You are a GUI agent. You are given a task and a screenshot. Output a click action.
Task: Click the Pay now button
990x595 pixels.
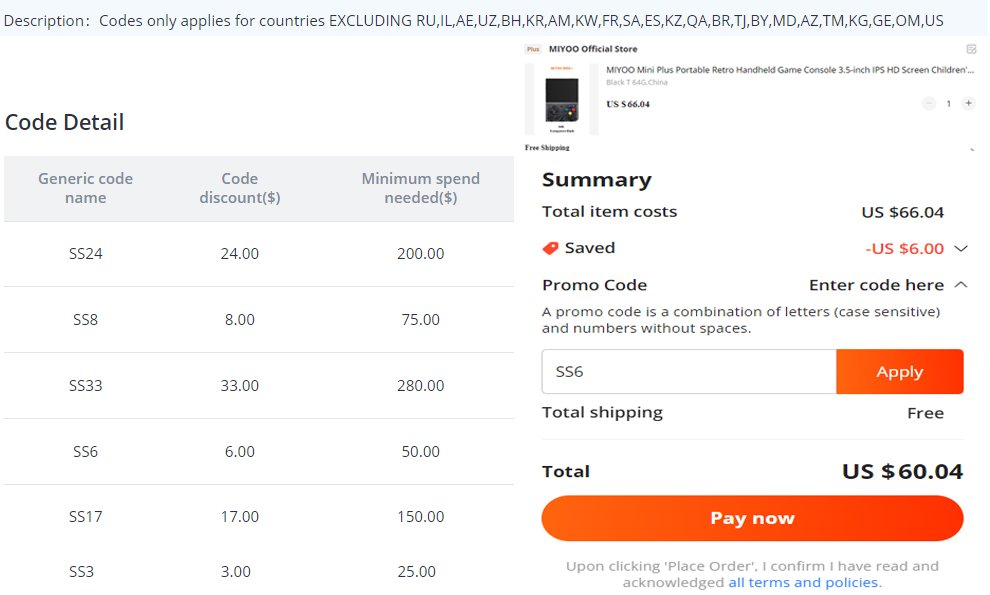(x=752, y=518)
